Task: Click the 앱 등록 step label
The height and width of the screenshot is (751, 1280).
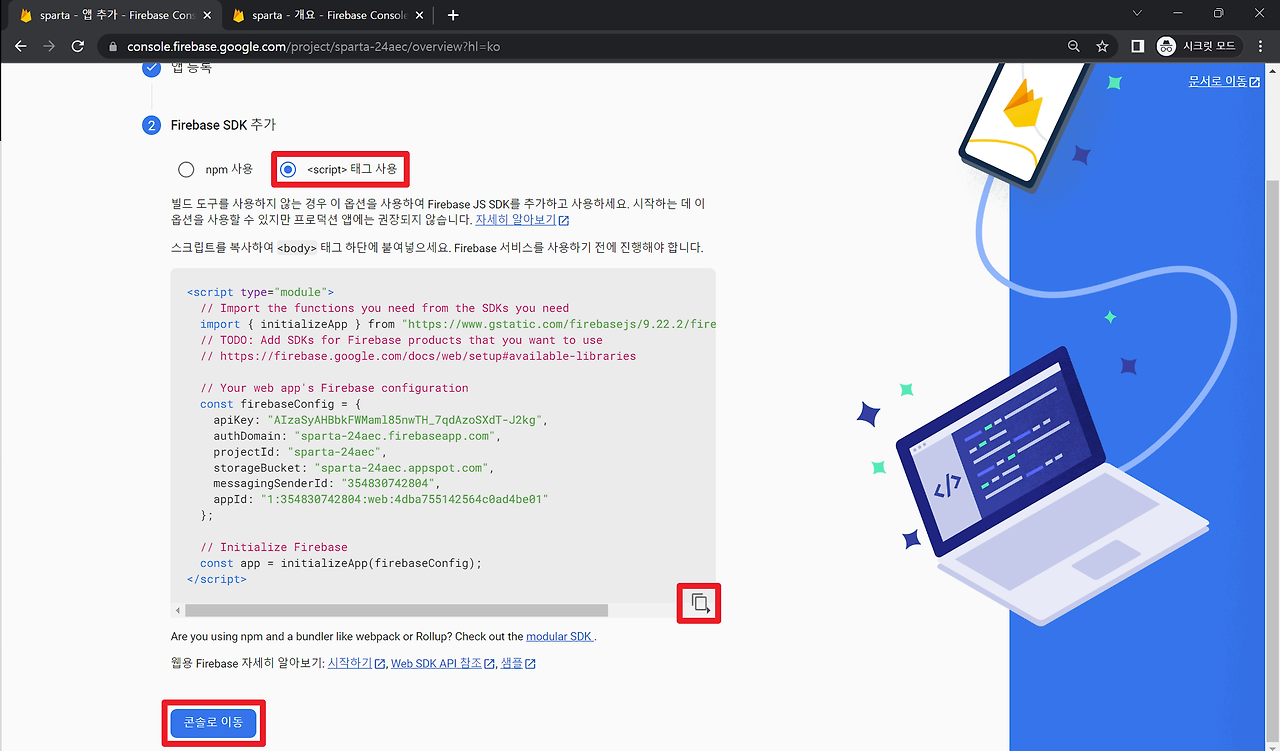Action: (191, 68)
